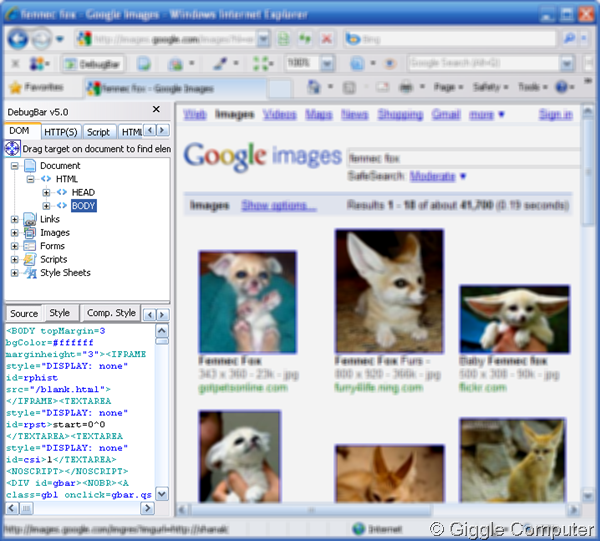
Task: Click source pane scroll down arrow
Action: coord(162,494)
